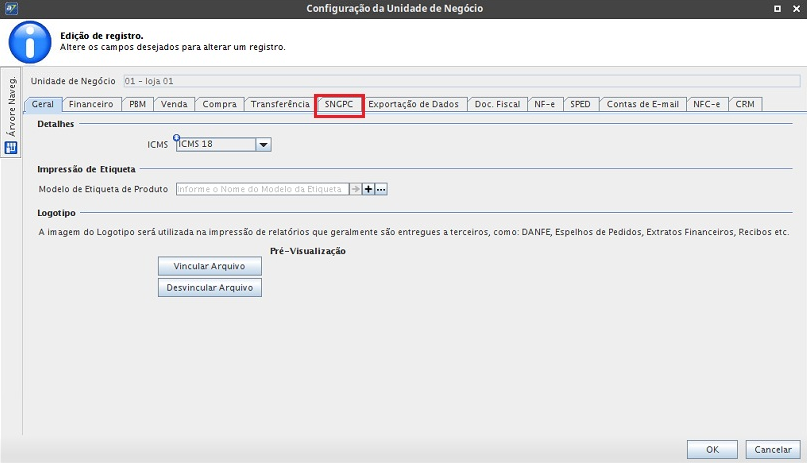This screenshot has width=807, height=463.
Task: Open the Geral tab
Action: pos(43,104)
